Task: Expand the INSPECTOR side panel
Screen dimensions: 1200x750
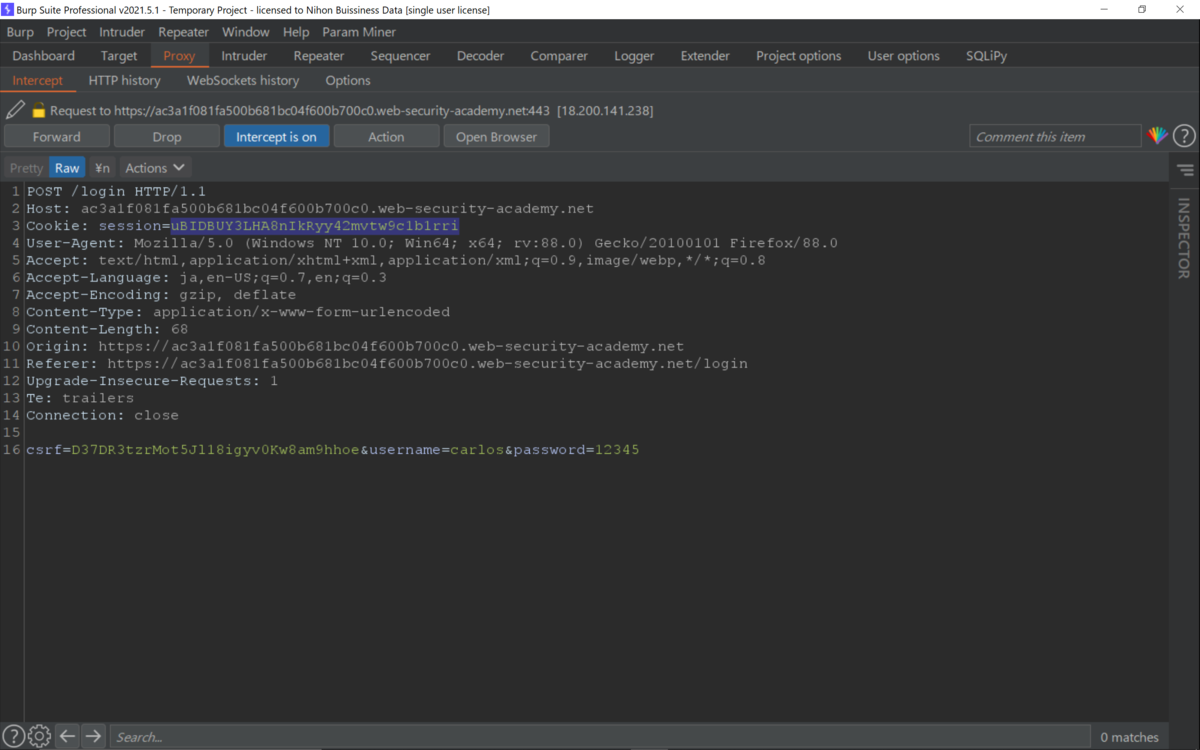Action: 1184,238
